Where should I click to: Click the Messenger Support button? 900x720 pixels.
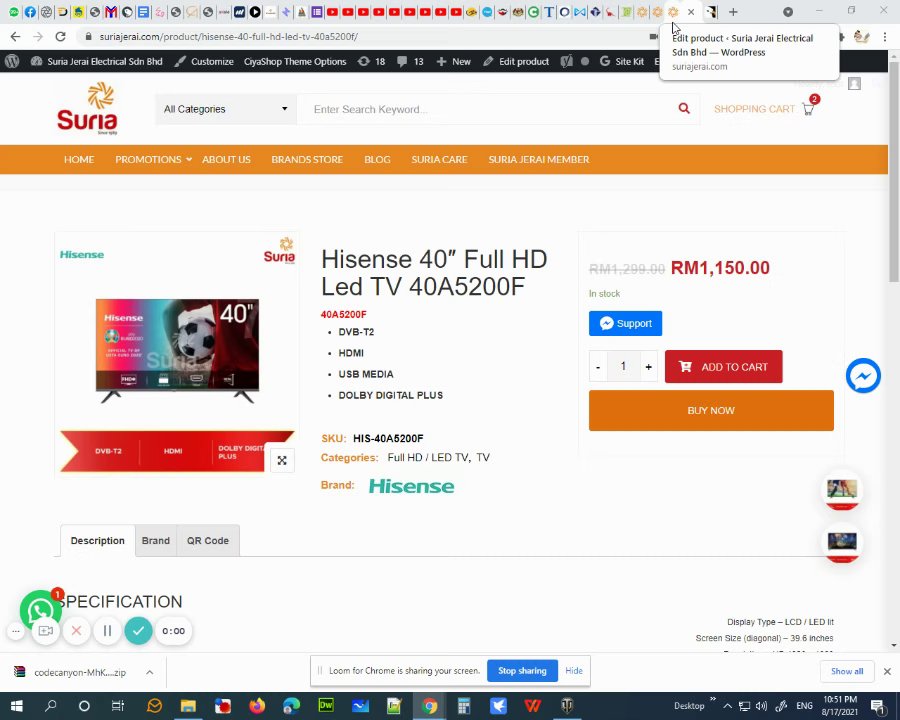pyautogui.click(x=625, y=323)
